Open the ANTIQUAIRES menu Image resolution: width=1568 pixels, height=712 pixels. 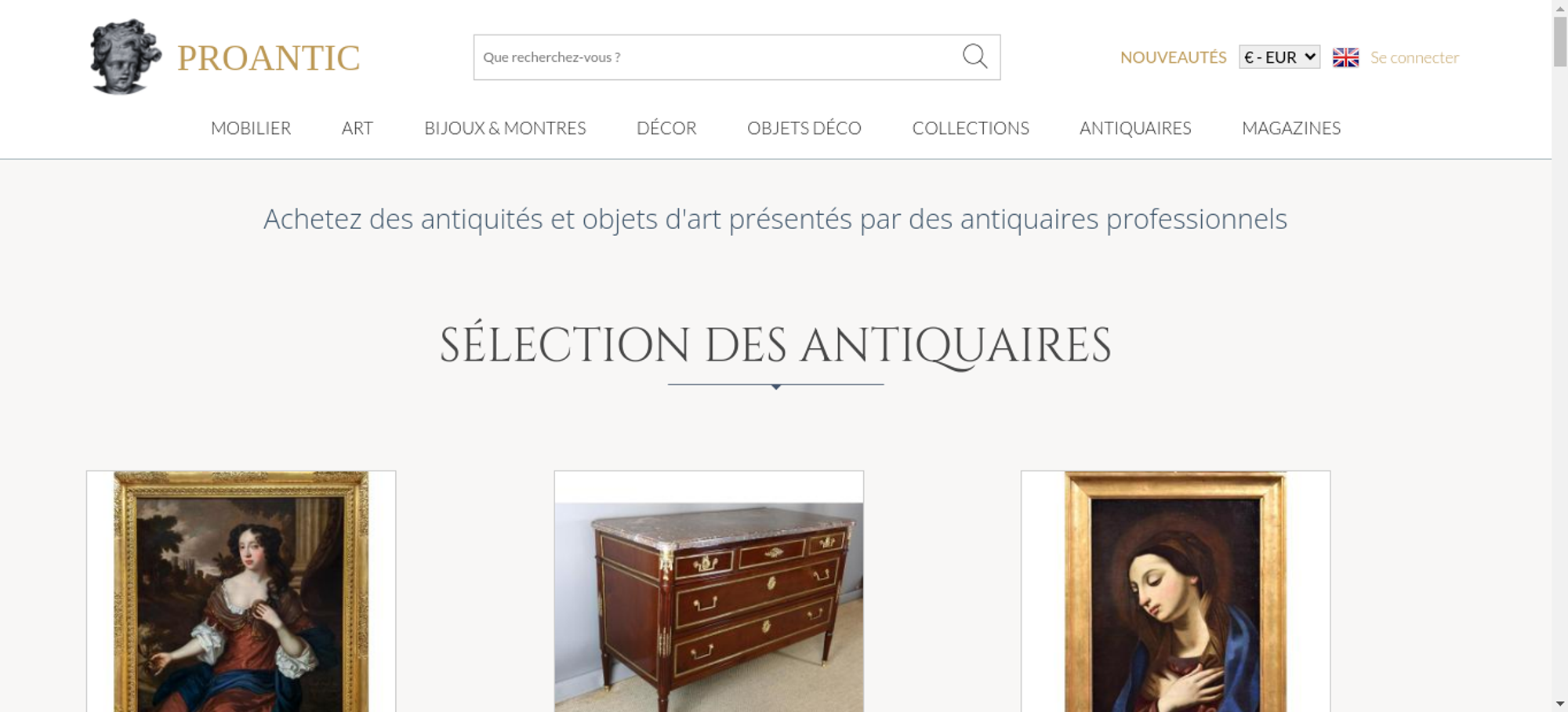(1135, 128)
